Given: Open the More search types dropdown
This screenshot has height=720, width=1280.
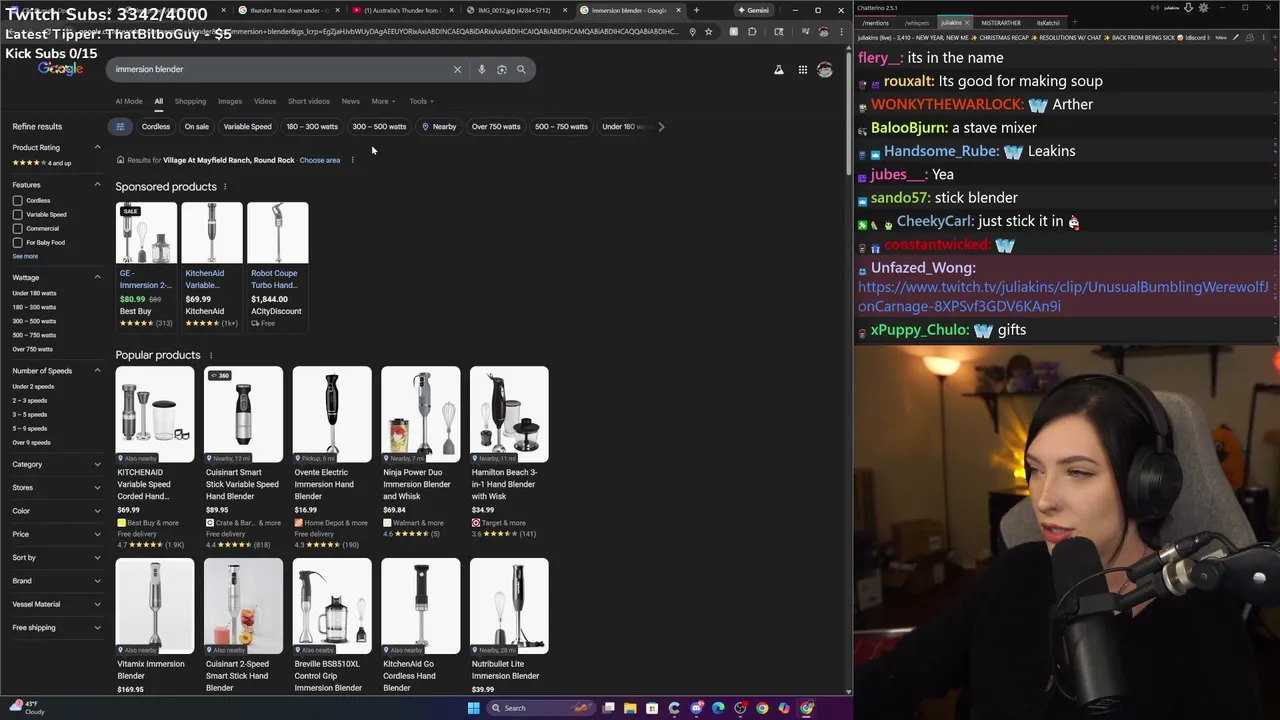Looking at the screenshot, I should tap(383, 101).
